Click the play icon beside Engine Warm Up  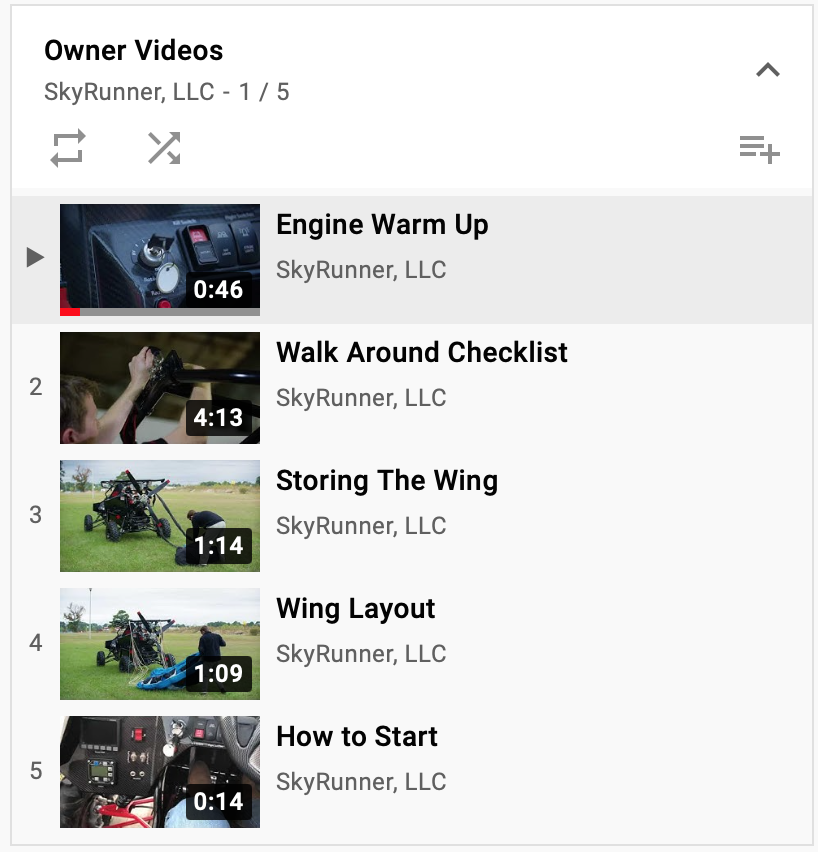pos(35,257)
